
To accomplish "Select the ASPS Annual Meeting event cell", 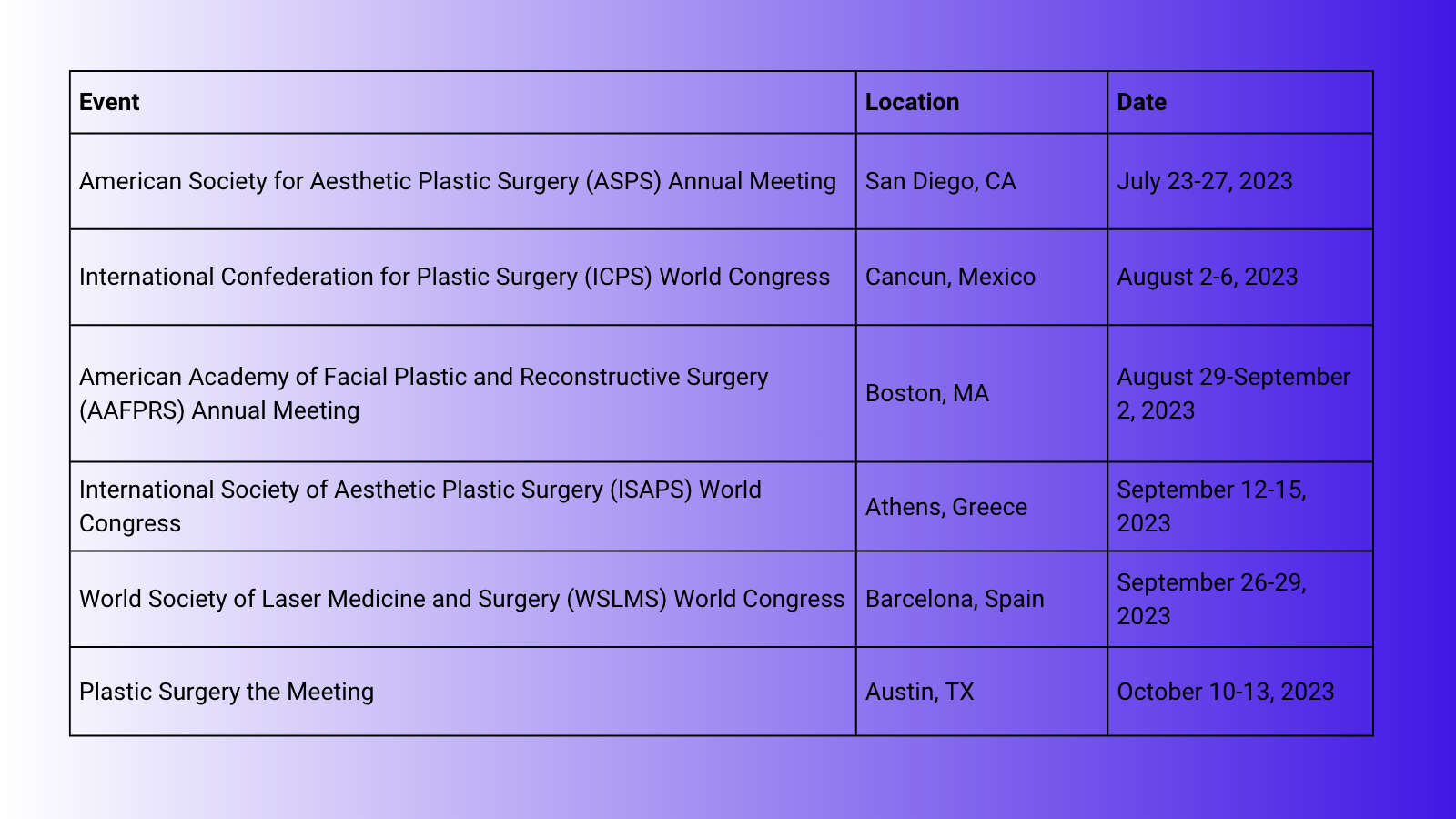I will click(463, 181).
